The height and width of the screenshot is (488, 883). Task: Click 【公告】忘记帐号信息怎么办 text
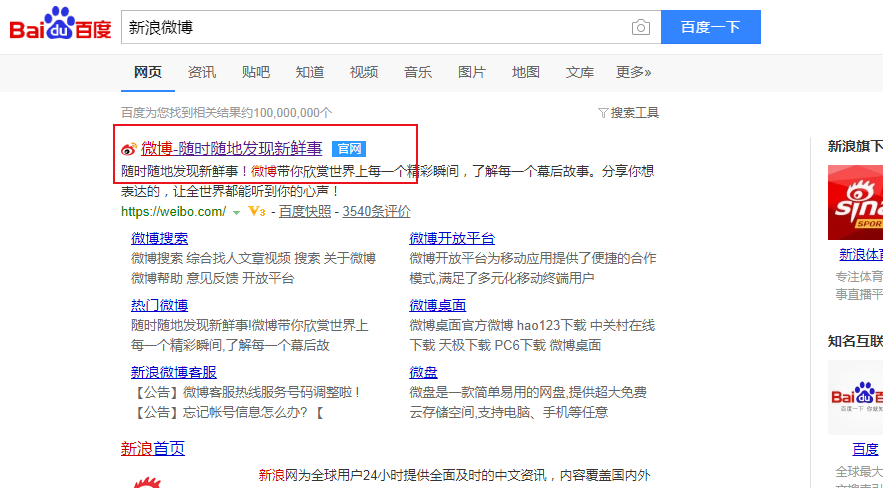(228, 413)
